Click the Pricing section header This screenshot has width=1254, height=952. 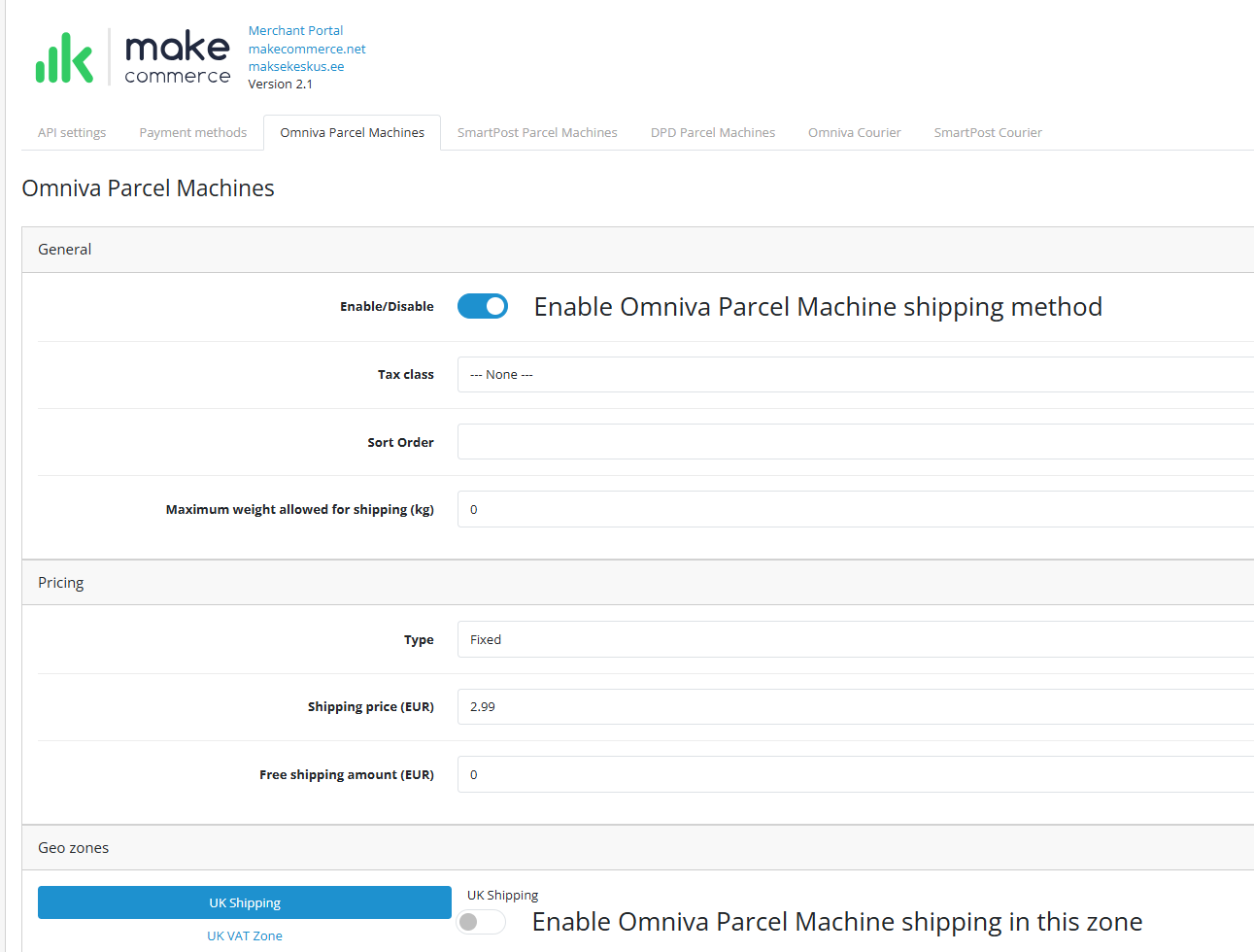click(x=637, y=583)
